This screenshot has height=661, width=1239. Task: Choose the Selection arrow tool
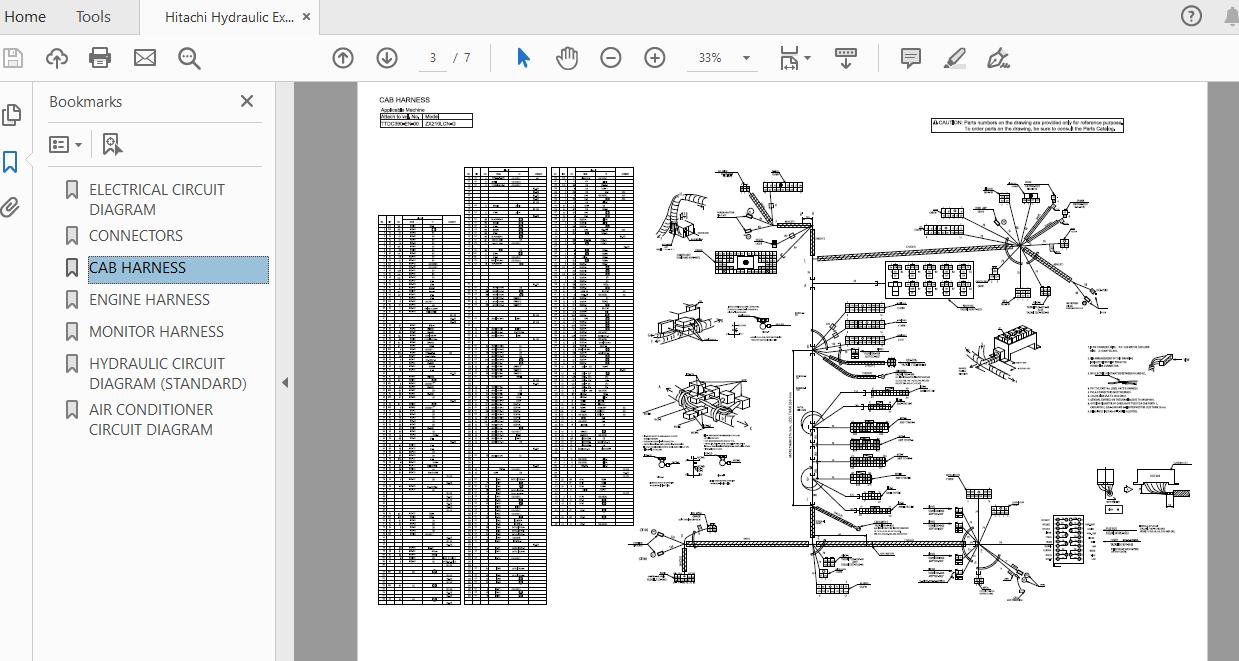[523, 58]
